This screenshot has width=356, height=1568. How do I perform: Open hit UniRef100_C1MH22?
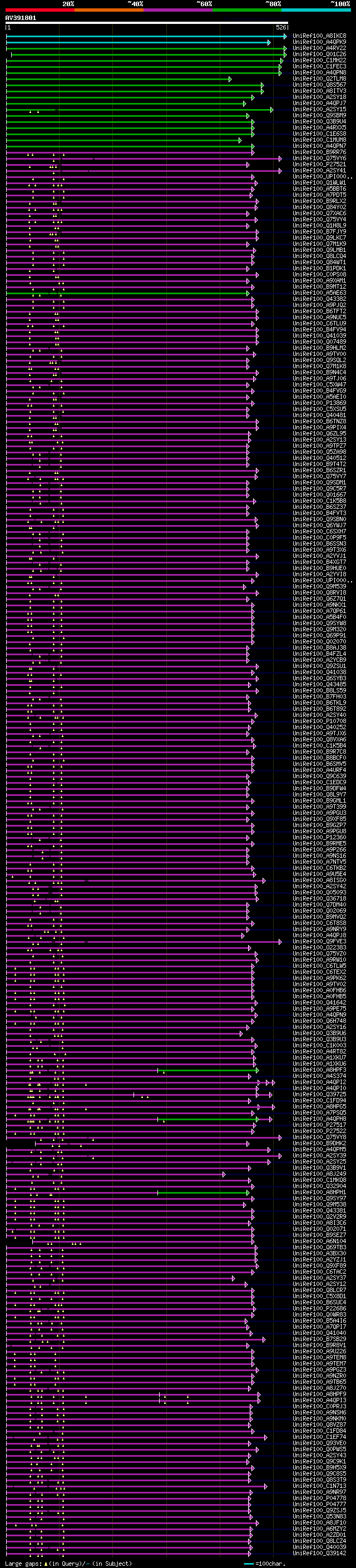coord(319,60)
